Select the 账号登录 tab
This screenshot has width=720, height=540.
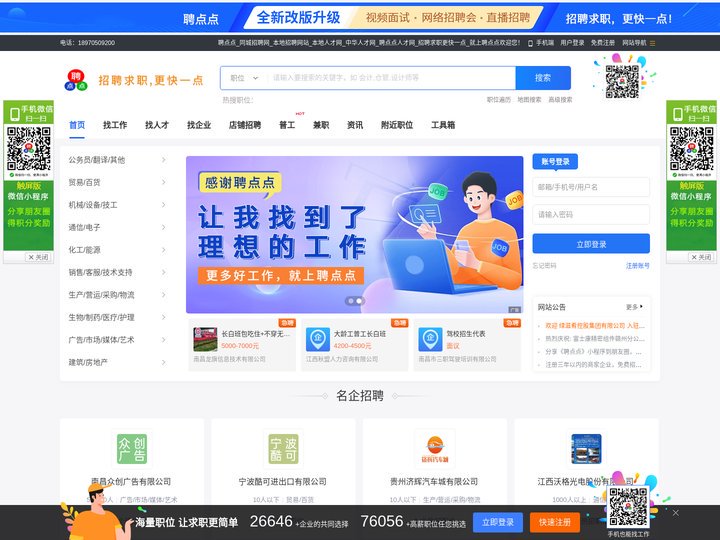(x=555, y=162)
